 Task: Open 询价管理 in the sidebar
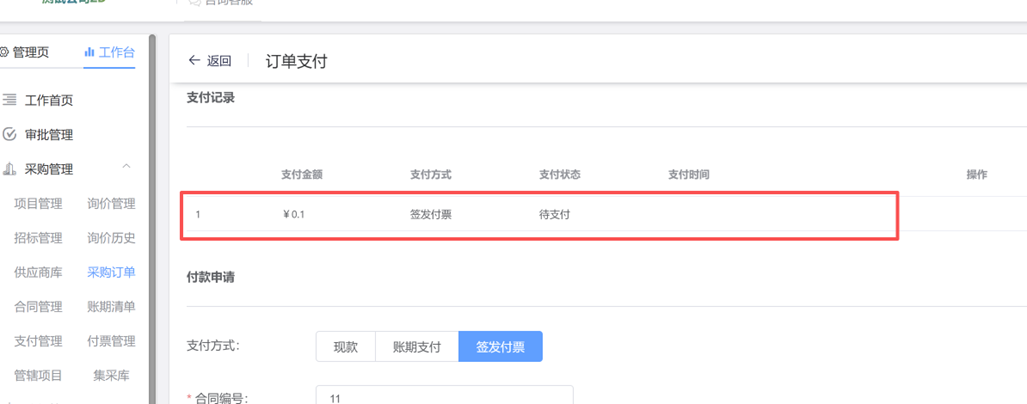pos(111,204)
